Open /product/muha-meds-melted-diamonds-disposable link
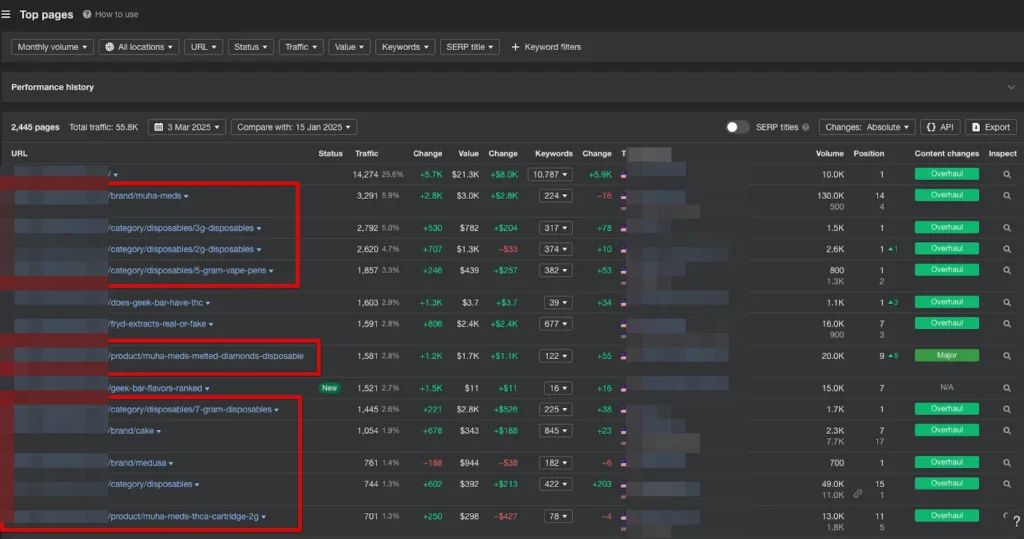The image size is (1024, 539). click(x=206, y=356)
